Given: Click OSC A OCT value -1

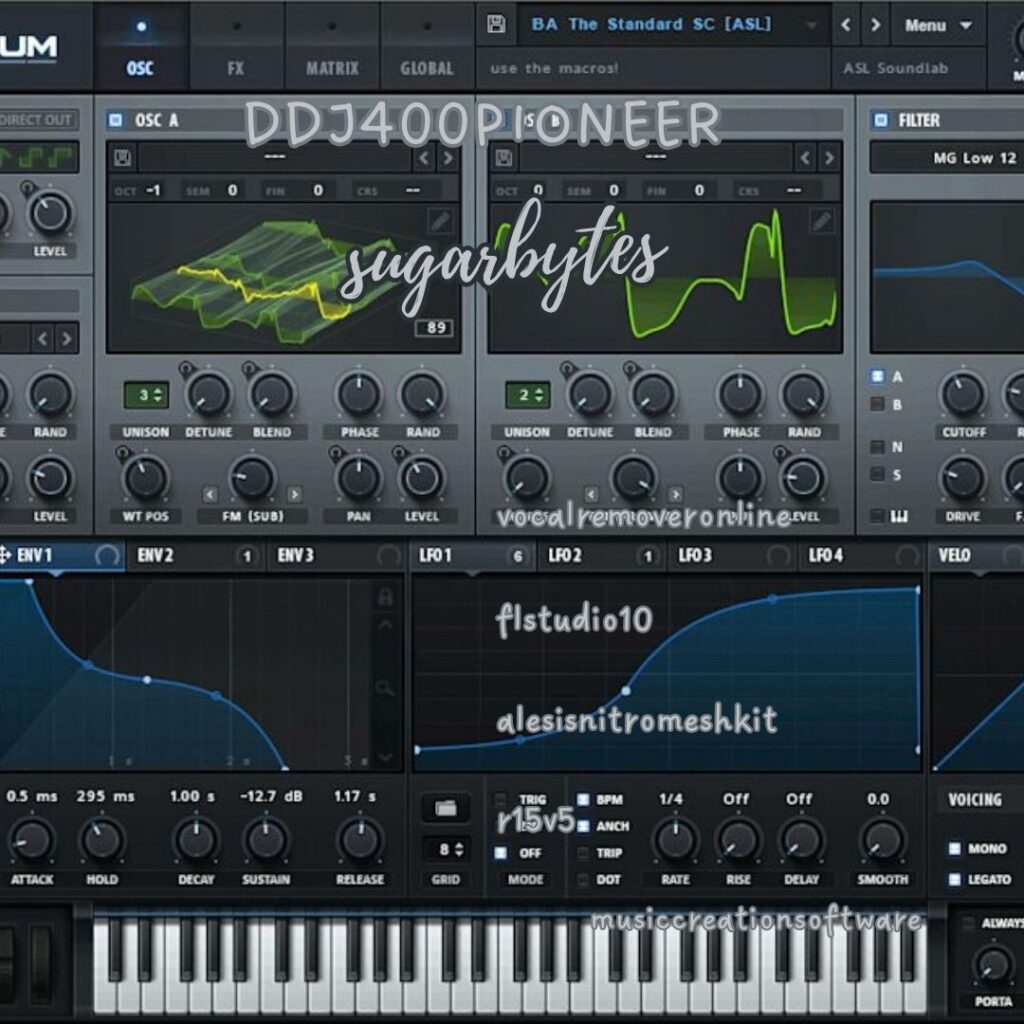Looking at the screenshot, I should (x=153, y=190).
